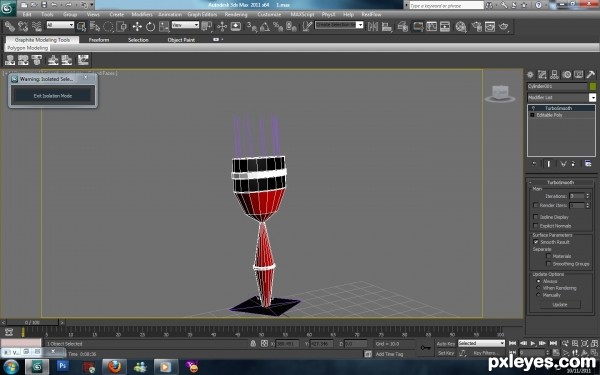Open the Motion command panel tab
The height and width of the screenshot is (375, 600).
566,75
